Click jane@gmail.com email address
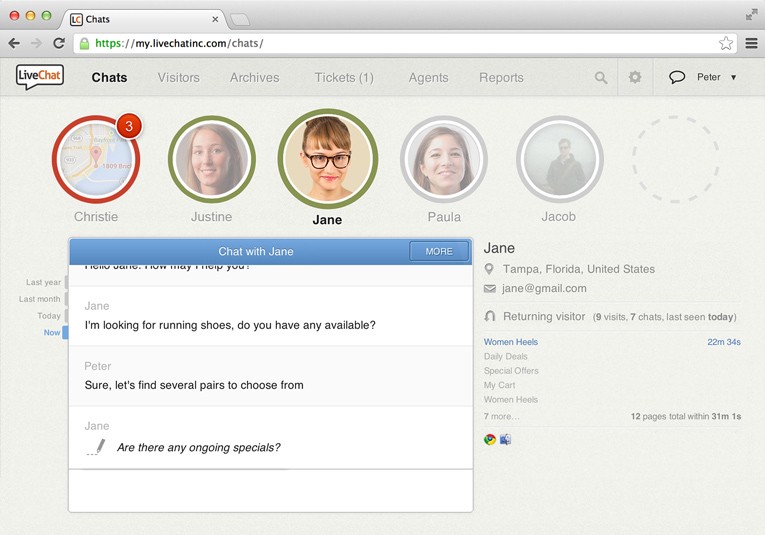 (x=544, y=288)
